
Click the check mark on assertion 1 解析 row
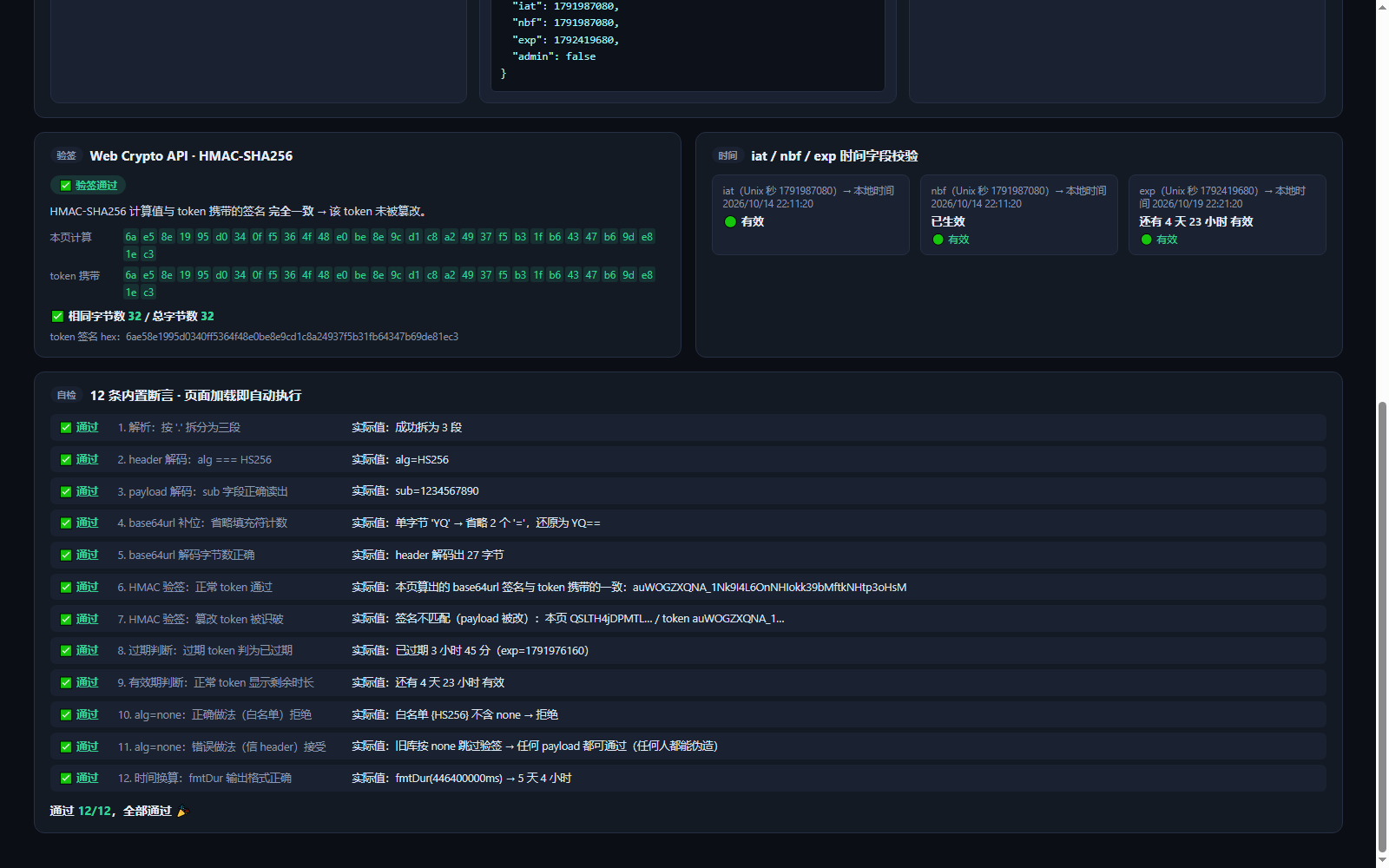point(66,428)
